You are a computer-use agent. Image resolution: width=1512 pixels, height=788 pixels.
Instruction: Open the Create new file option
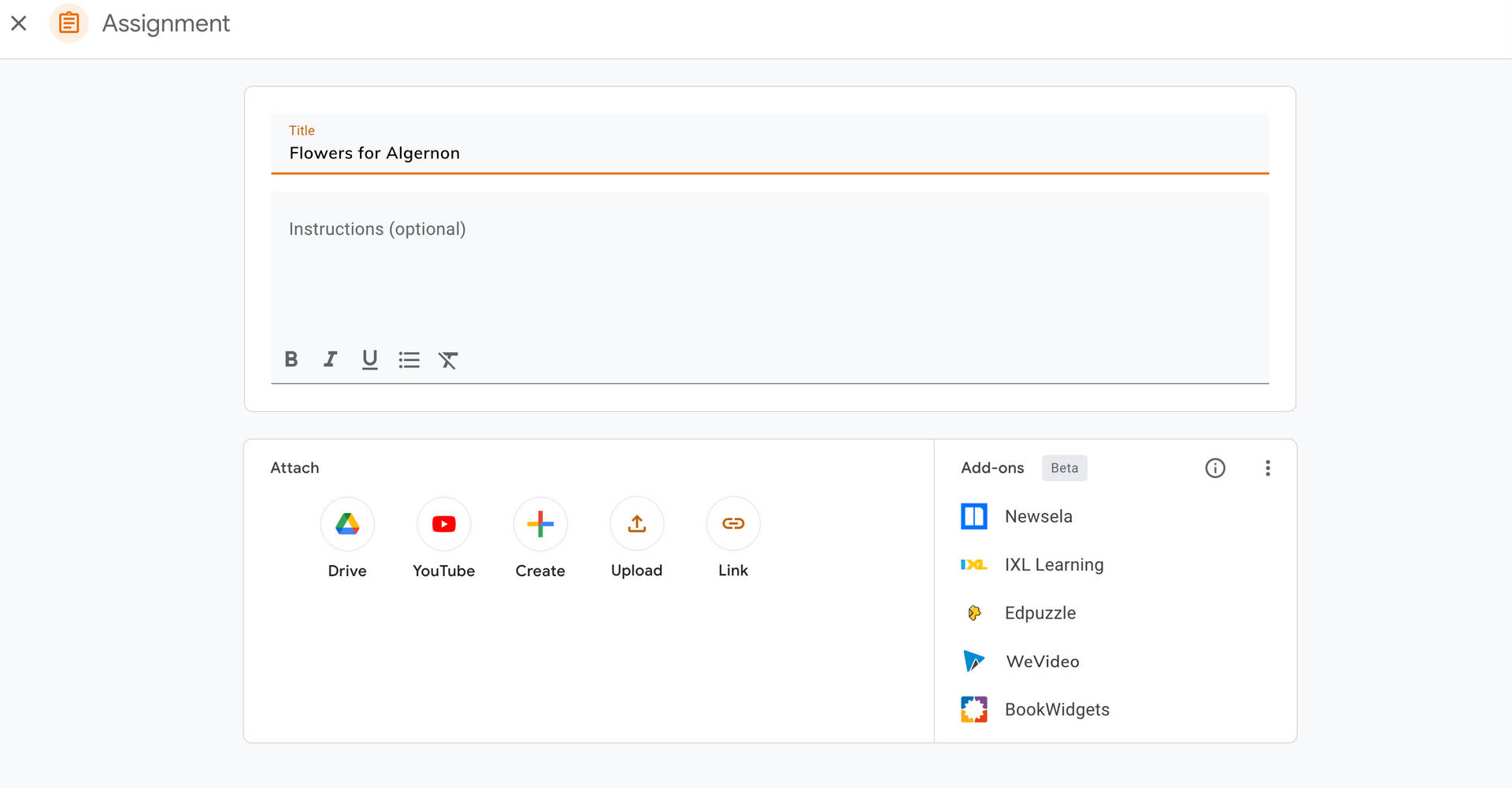(x=540, y=524)
